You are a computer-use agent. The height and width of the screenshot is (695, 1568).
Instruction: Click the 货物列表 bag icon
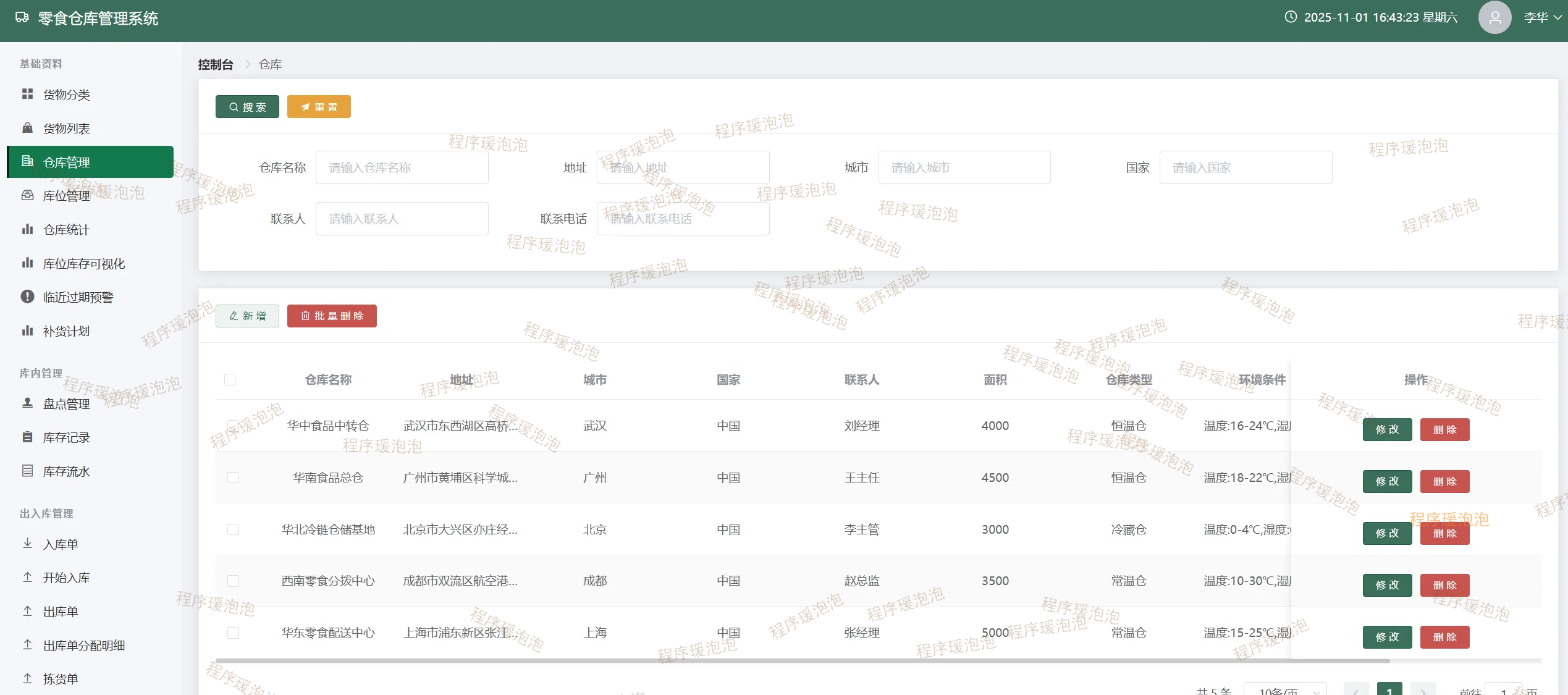click(27, 128)
